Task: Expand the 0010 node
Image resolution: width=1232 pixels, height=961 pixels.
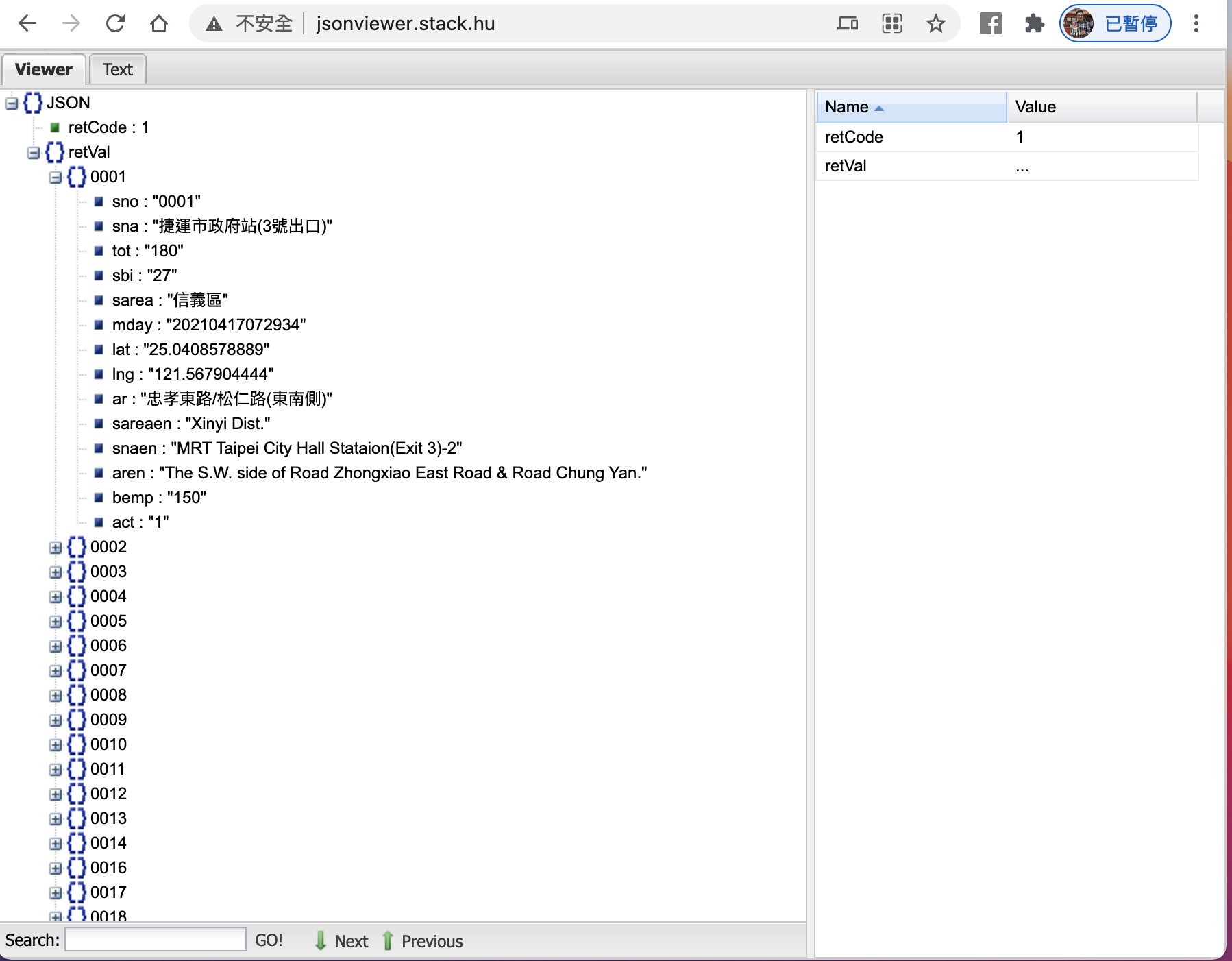Action: (56, 745)
